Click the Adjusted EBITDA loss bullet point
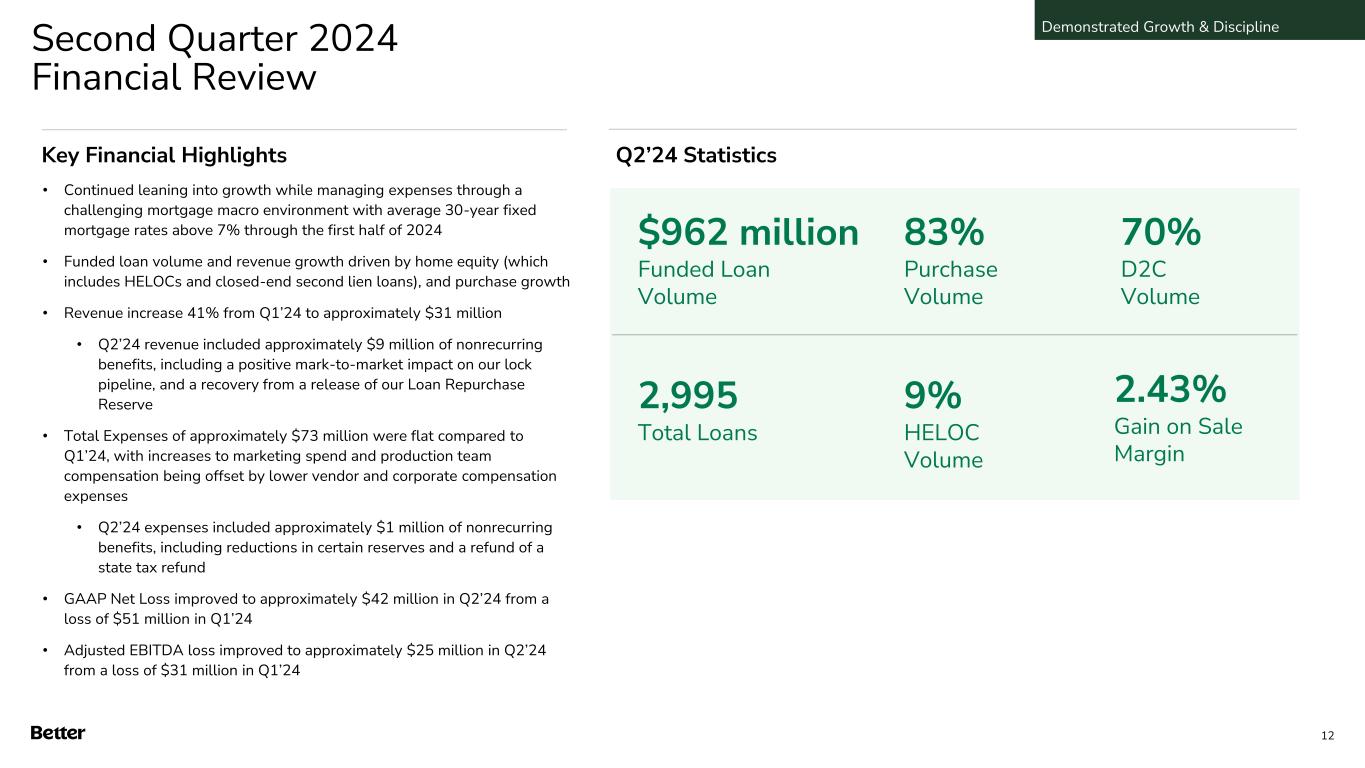1365x768 pixels. coord(304,660)
